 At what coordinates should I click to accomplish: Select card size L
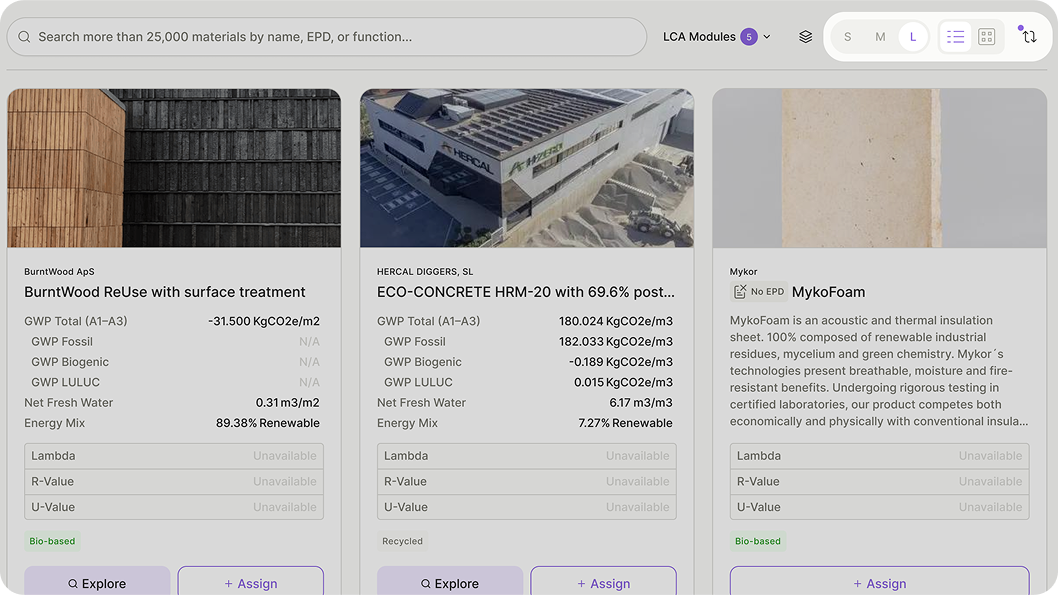click(x=913, y=36)
